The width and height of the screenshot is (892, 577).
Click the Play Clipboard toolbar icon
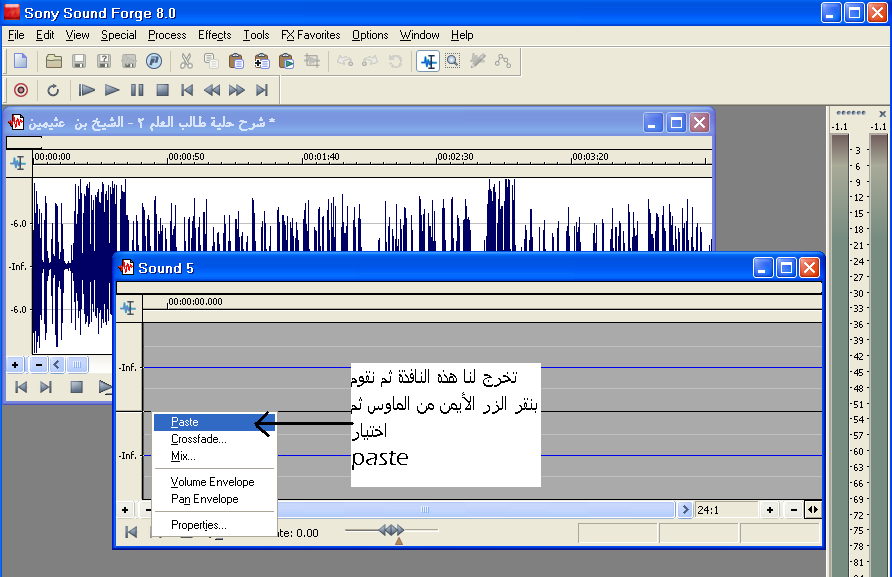286,61
